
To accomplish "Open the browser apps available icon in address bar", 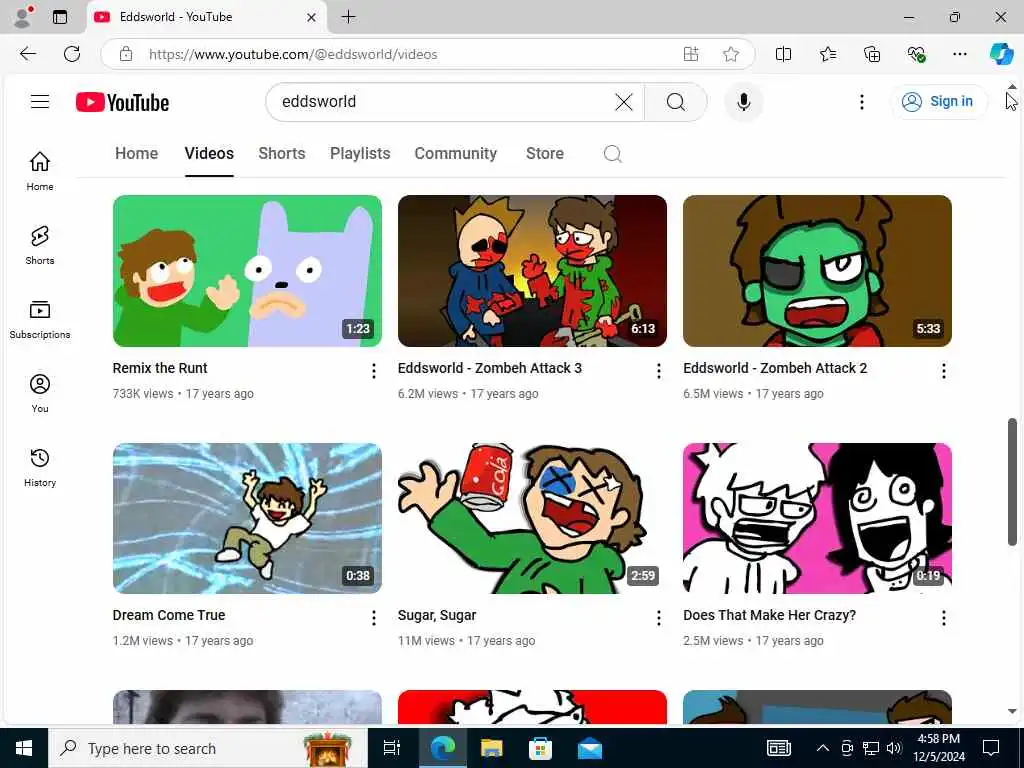I will (691, 54).
